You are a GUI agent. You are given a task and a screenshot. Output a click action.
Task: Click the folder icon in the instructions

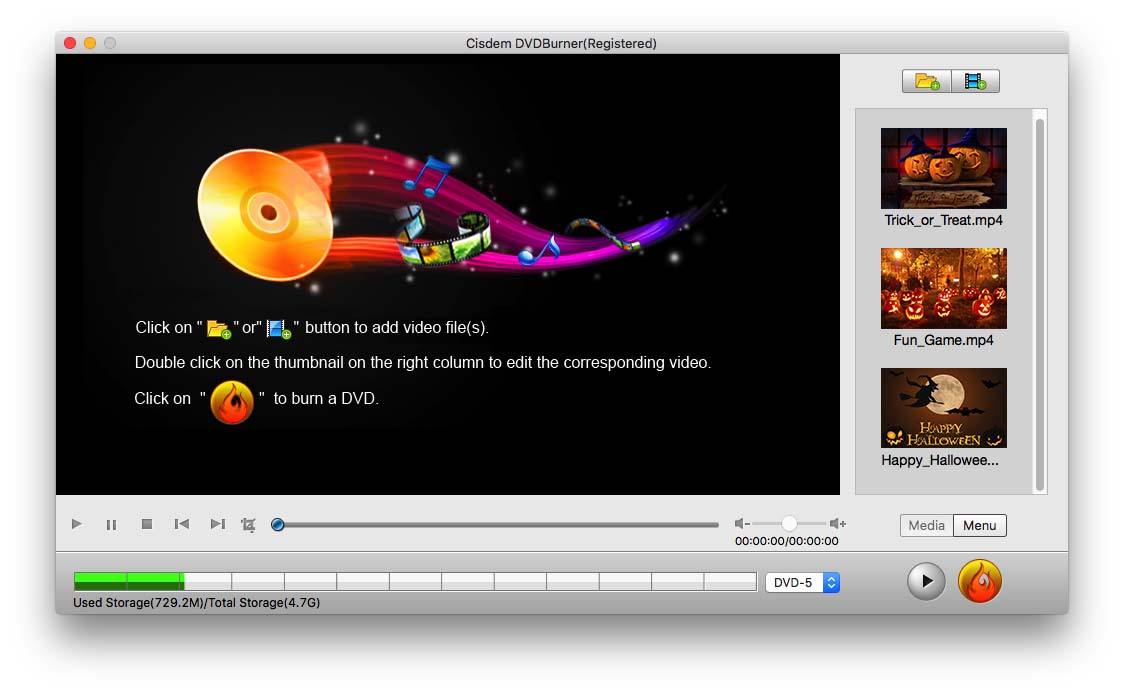tap(219, 329)
